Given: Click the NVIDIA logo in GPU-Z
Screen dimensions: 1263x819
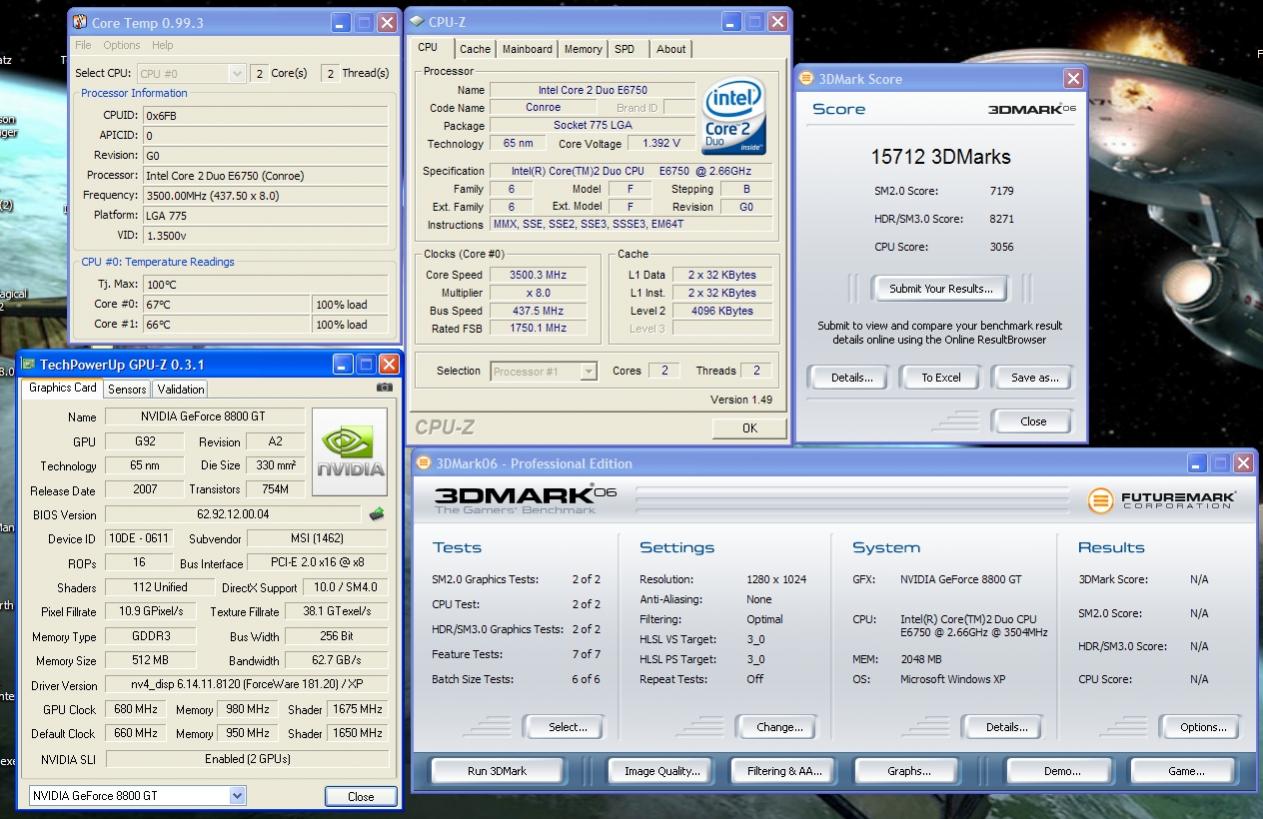Looking at the screenshot, I should (350, 452).
